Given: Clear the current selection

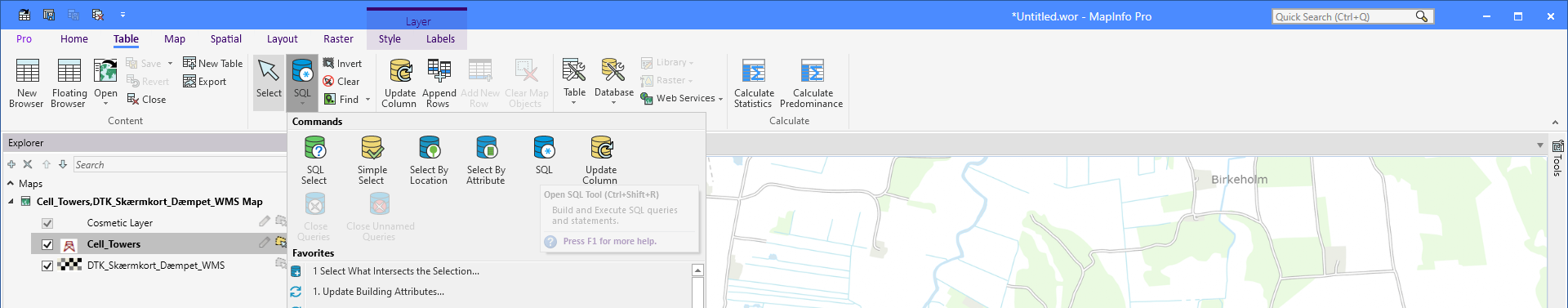Looking at the screenshot, I should [x=341, y=81].
